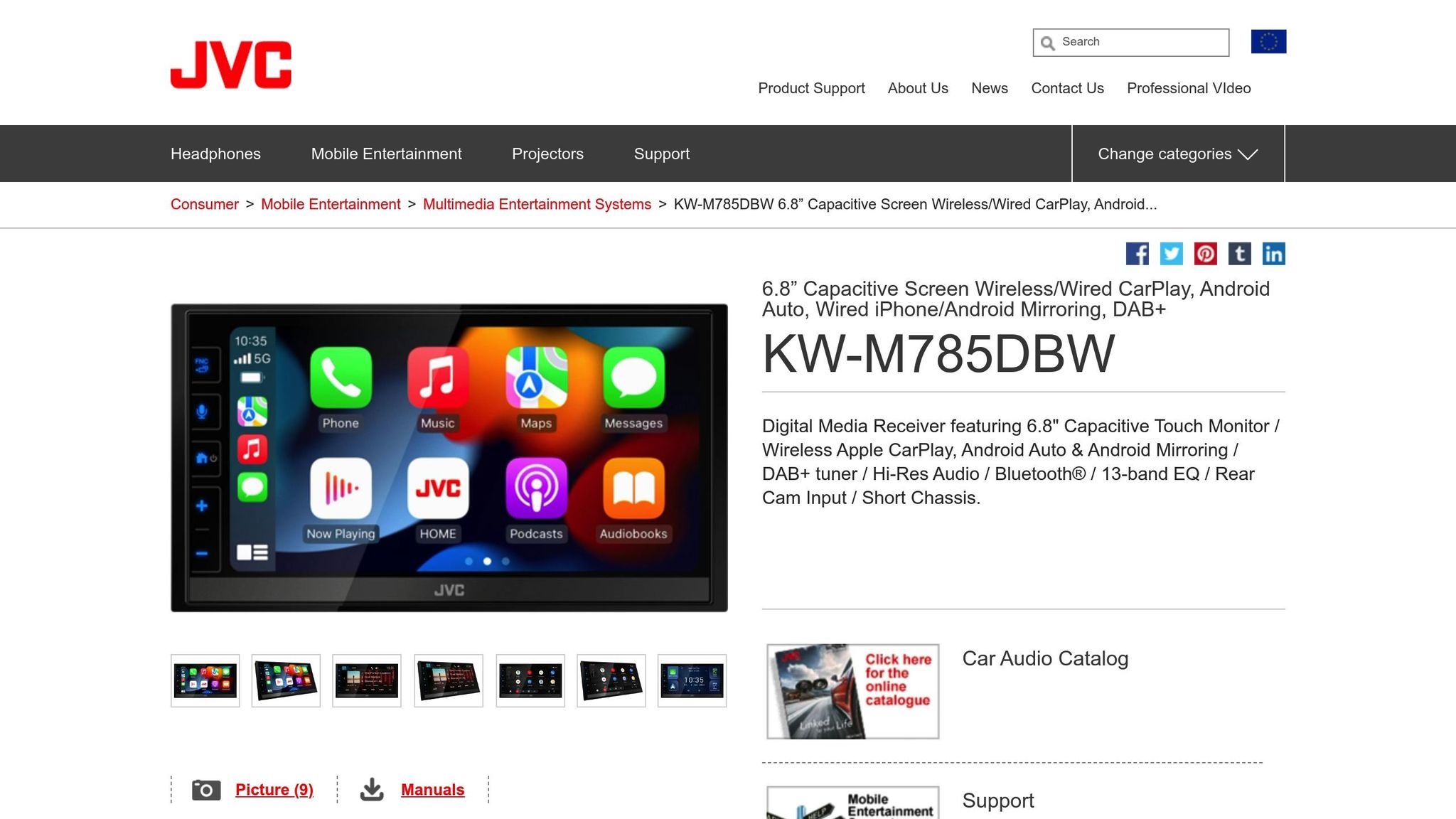This screenshot has width=1456, height=819.
Task: Click the camera icon beside Picture
Action: coord(206,790)
